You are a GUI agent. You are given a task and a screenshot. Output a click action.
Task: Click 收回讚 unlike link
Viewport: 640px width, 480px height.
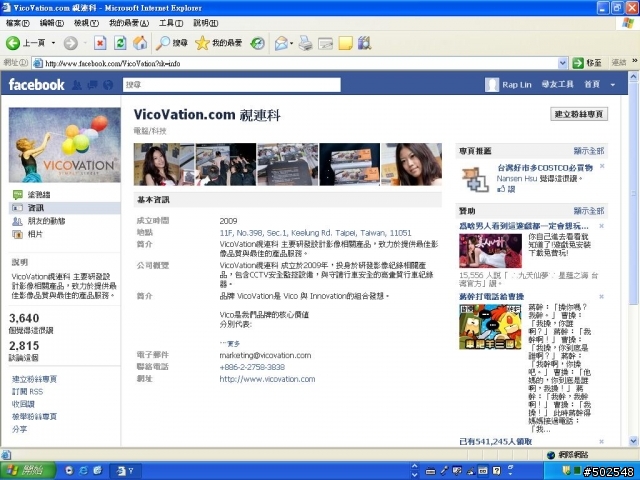pyautogui.click(x=23, y=404)
